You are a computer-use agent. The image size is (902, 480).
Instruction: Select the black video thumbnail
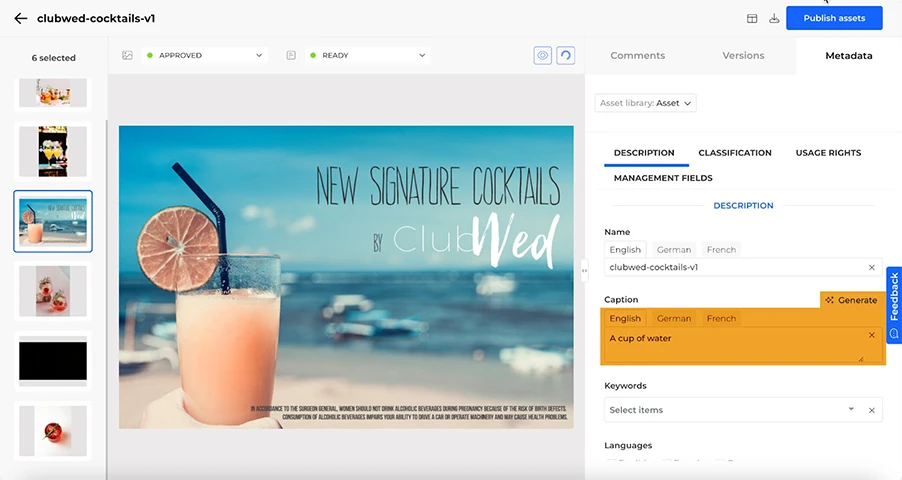53,361
